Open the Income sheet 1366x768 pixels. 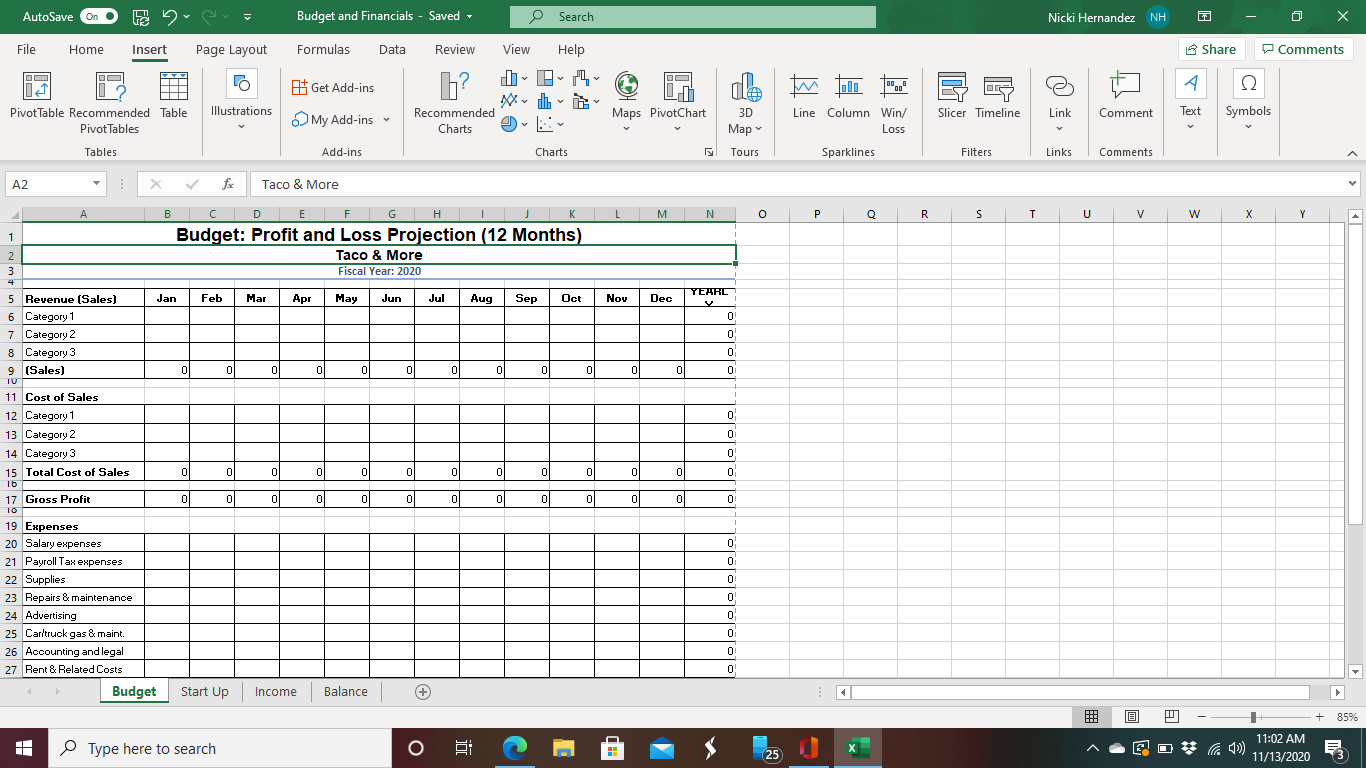(x=275, y=691)
